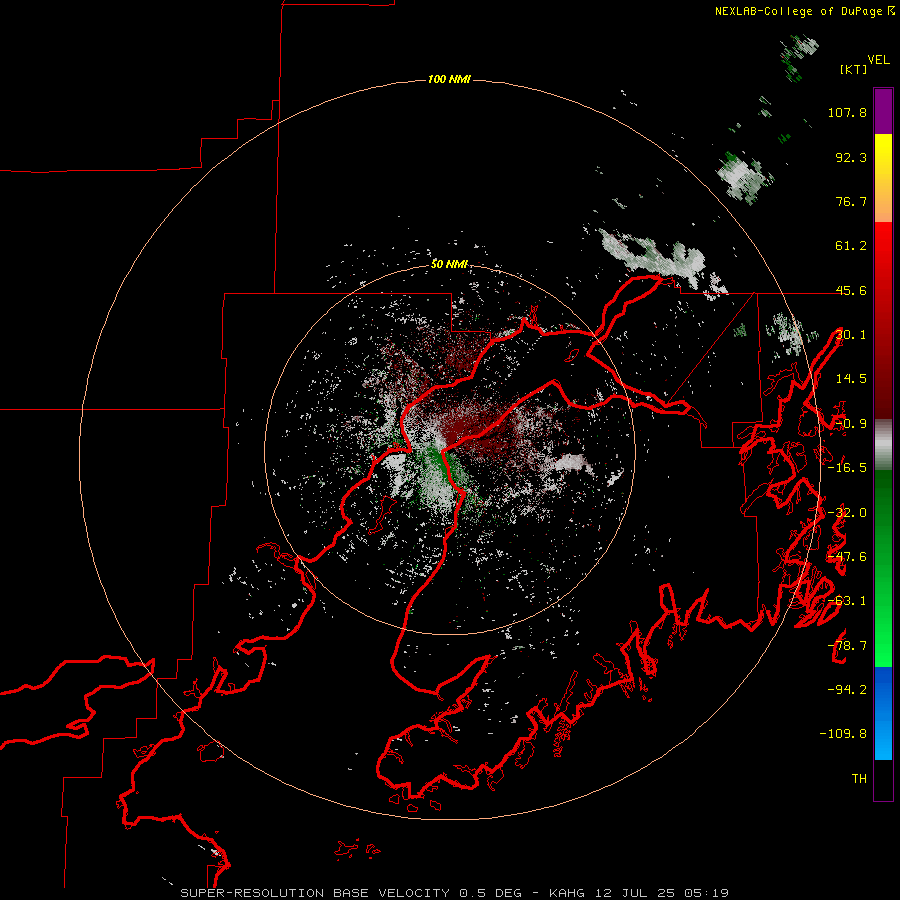
Task: Click the 76.7 legend value
Action: point(851,201)
